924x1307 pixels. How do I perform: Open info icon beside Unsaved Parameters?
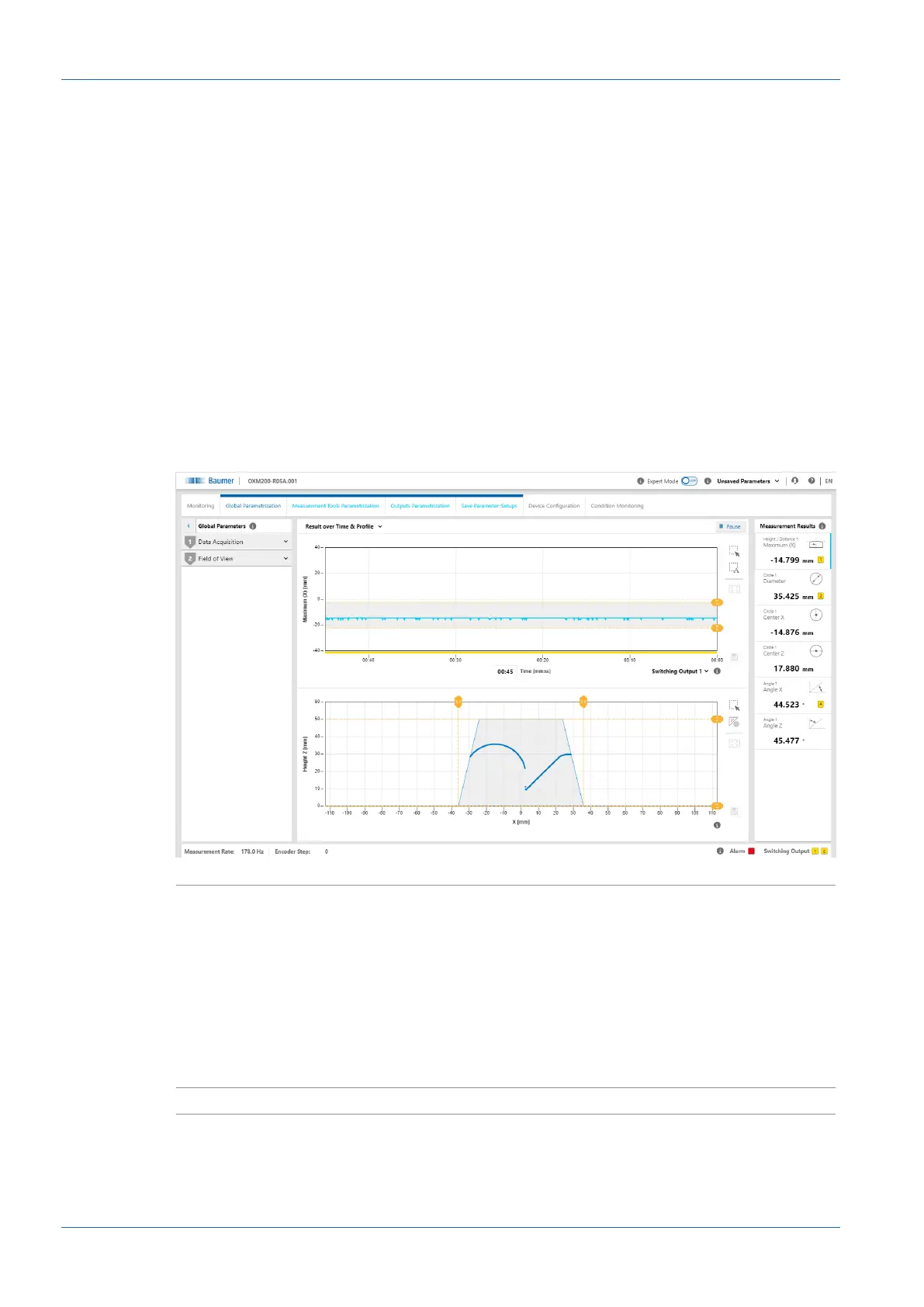pyautogui.click(x=708, y=481)
